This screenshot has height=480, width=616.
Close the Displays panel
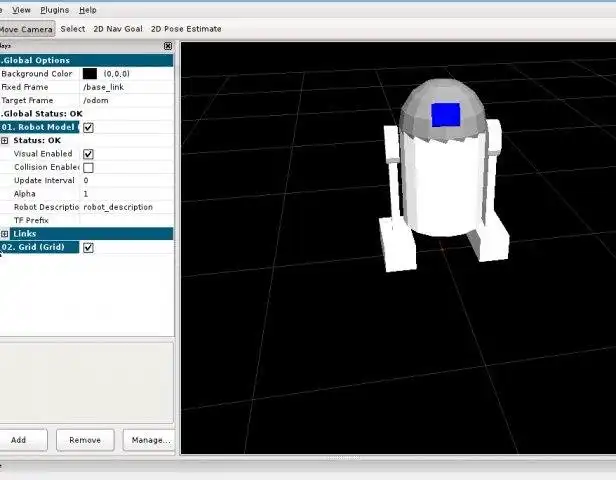168,46
